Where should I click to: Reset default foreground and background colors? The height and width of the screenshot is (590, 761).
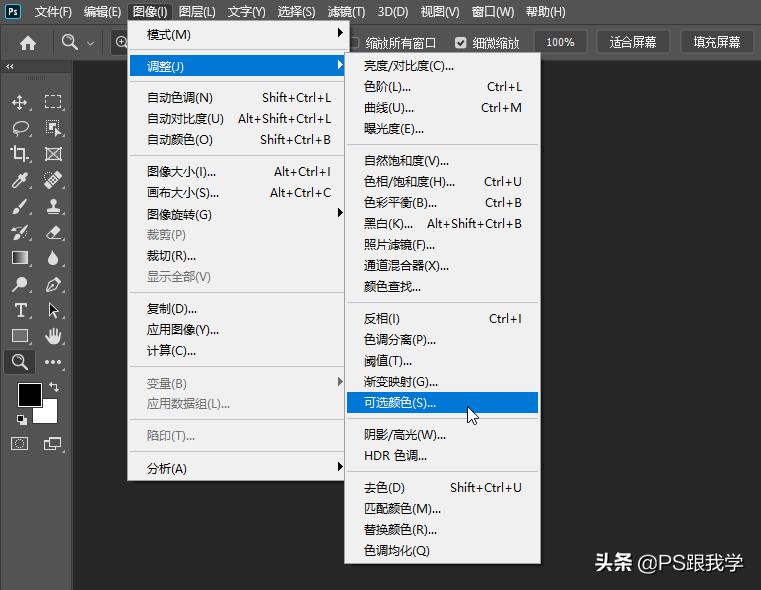tap(21, 420)
